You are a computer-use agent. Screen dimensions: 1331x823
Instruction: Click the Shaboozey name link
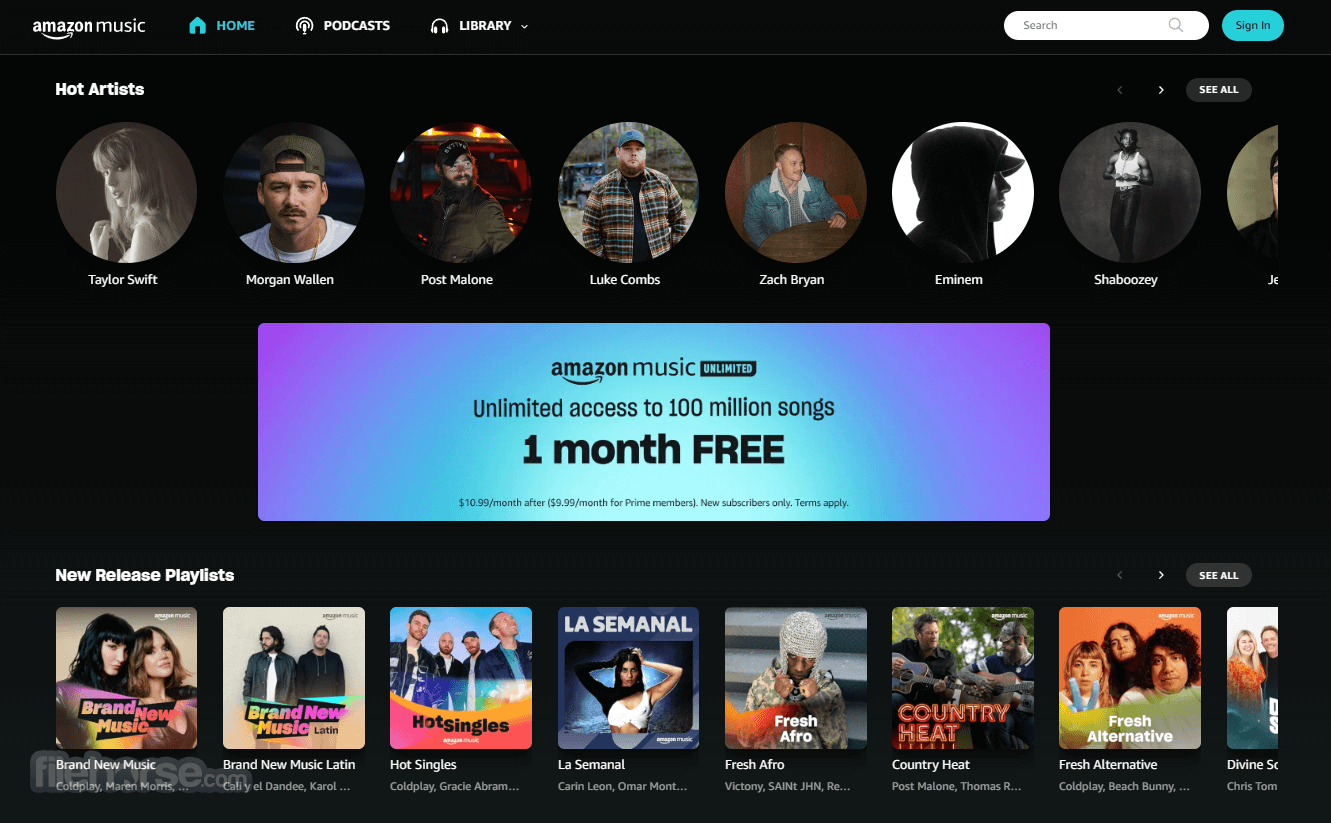(1126, 280)
